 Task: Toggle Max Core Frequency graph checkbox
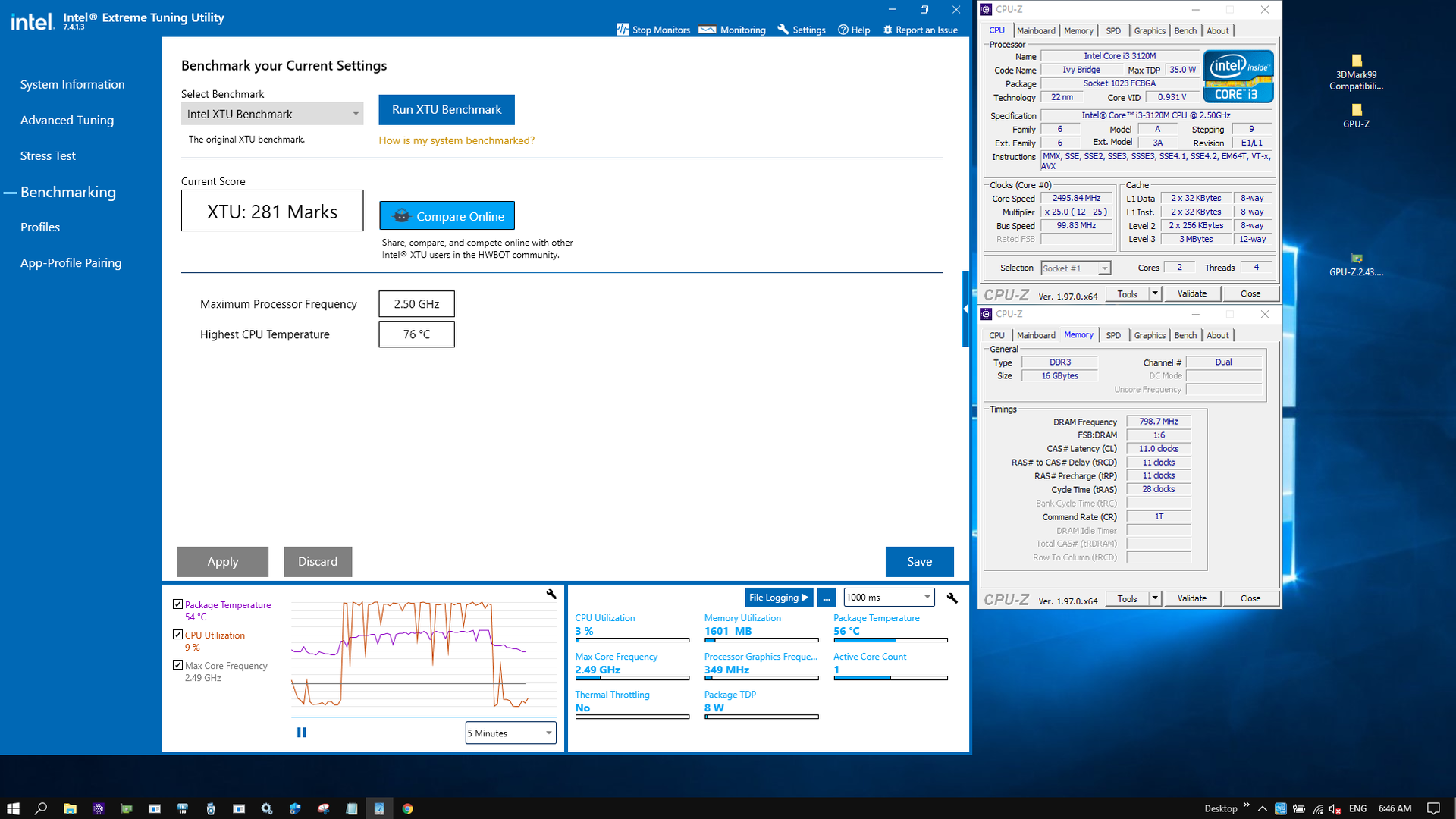[177, 665]
